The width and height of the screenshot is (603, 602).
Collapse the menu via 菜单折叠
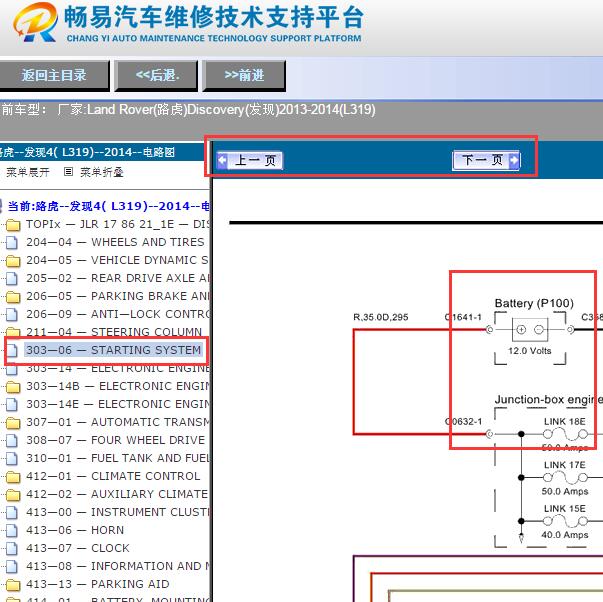tap(102, 172)
